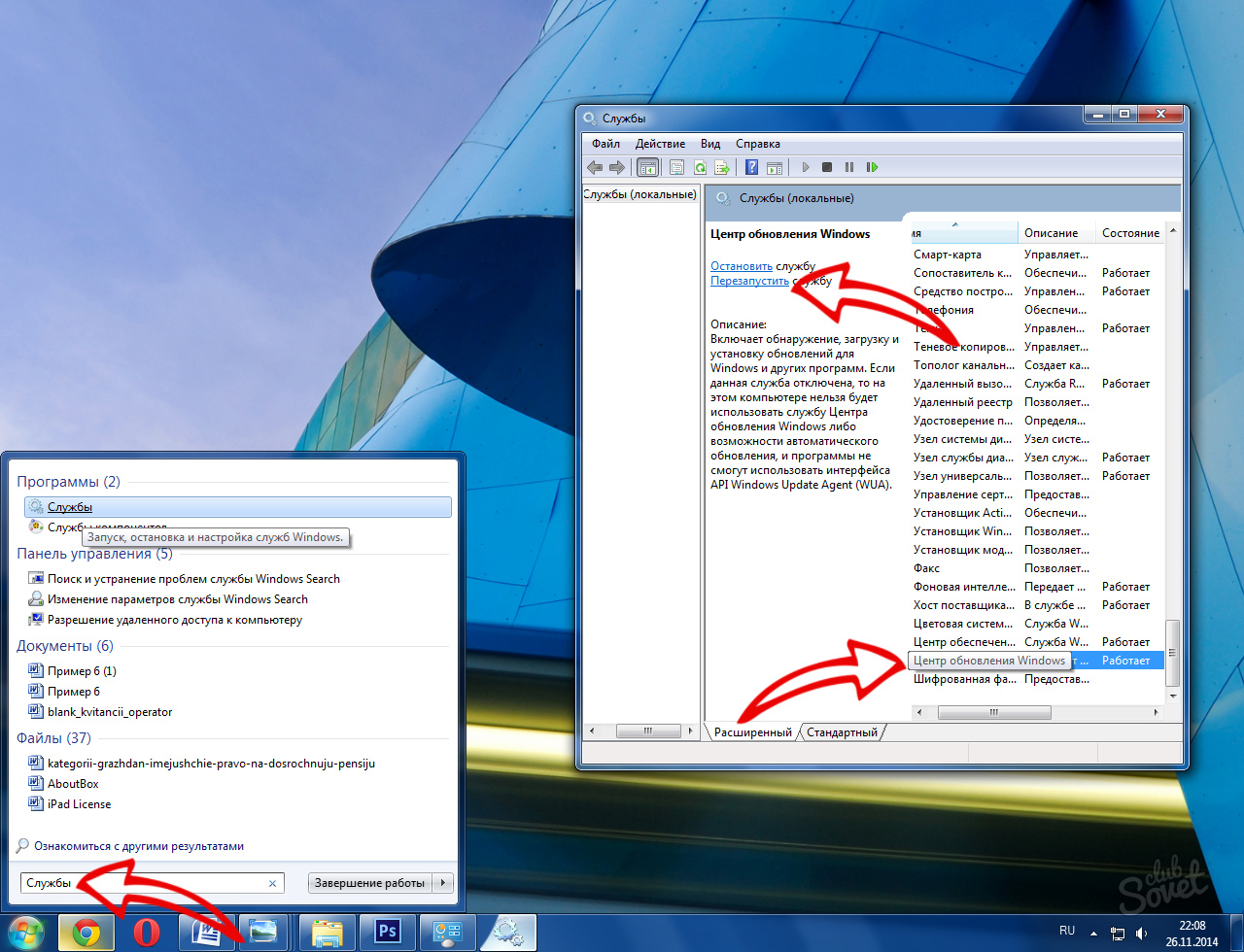Viewport: 1244px width, 952px height.
Task: Toggle the console tree show/hide icon
Action: 647,167
